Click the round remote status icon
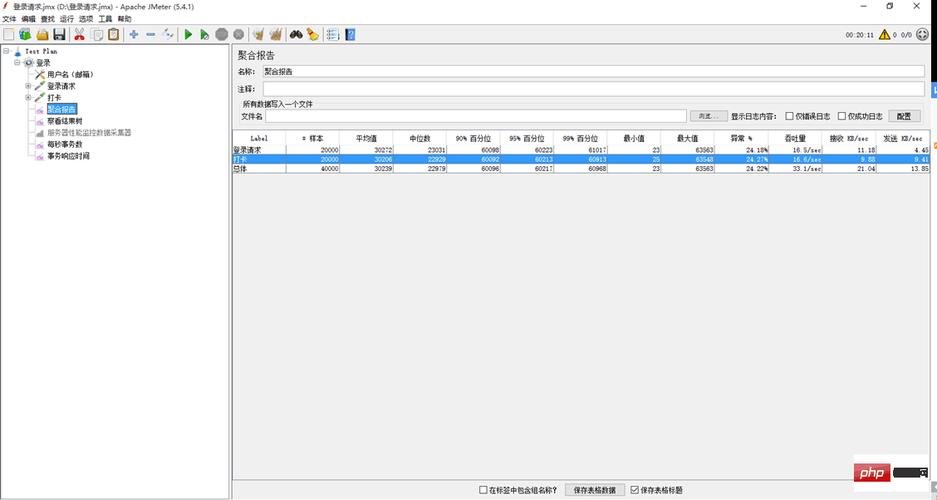This screenshot has width=937, height=500. pos(923,35)
